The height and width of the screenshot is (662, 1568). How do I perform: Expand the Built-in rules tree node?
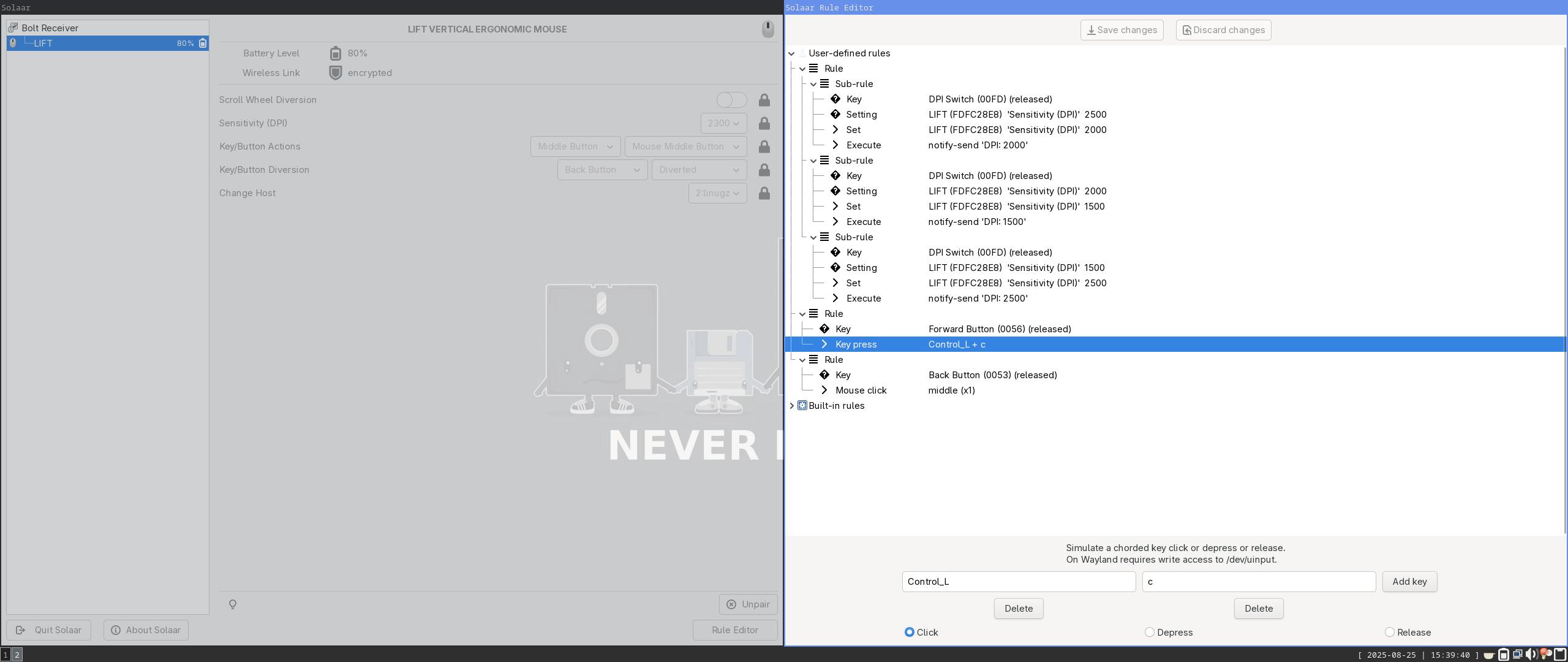coord(791,406)
